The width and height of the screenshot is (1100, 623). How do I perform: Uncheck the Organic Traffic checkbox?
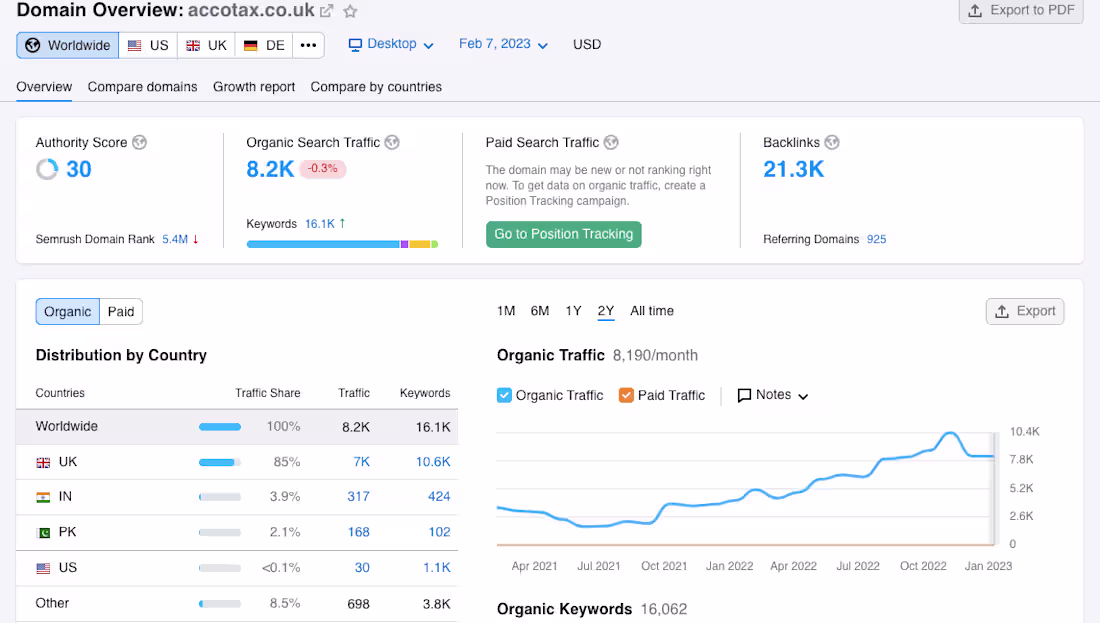pos(504,395)
